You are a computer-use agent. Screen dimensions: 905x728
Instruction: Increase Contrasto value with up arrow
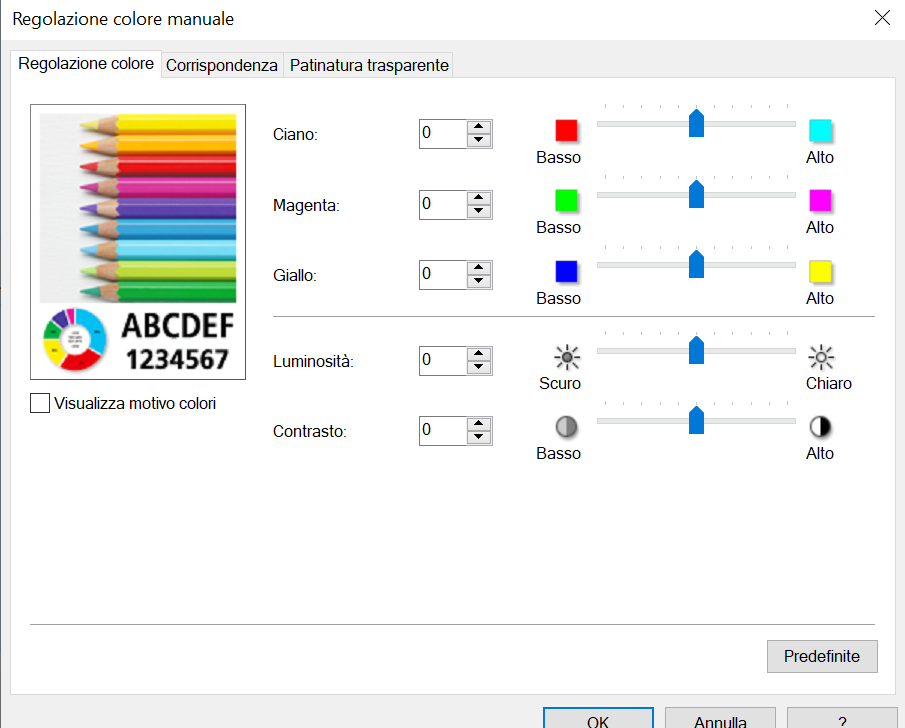[x=478, y=423]
